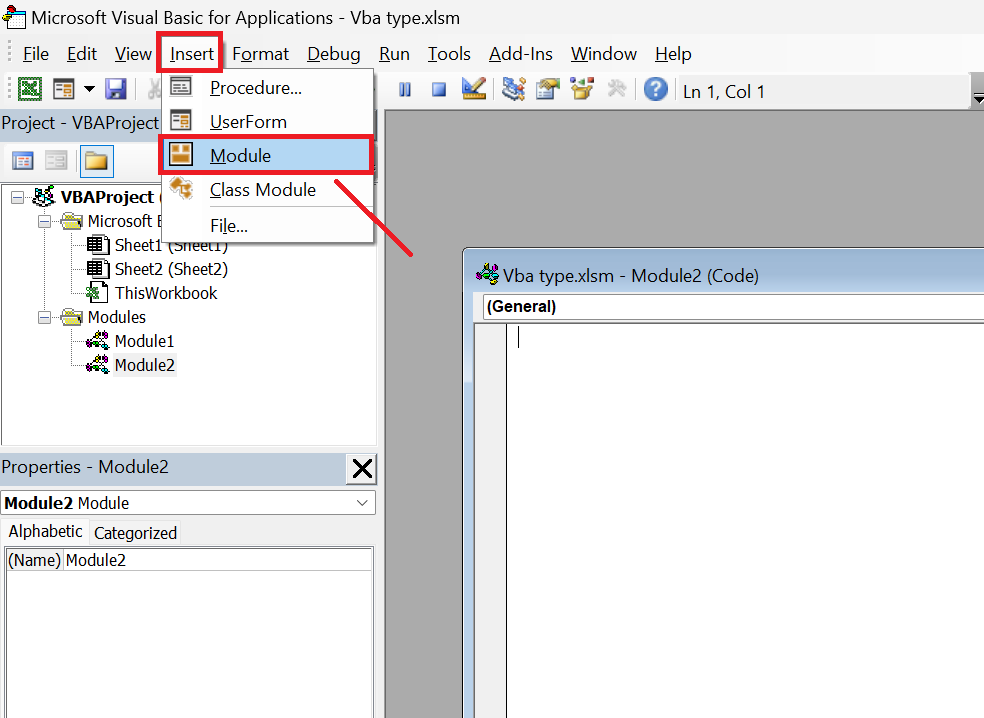Click the VBAProject root node icon
This screenshot has width=984, height=718.
(44, 196)
